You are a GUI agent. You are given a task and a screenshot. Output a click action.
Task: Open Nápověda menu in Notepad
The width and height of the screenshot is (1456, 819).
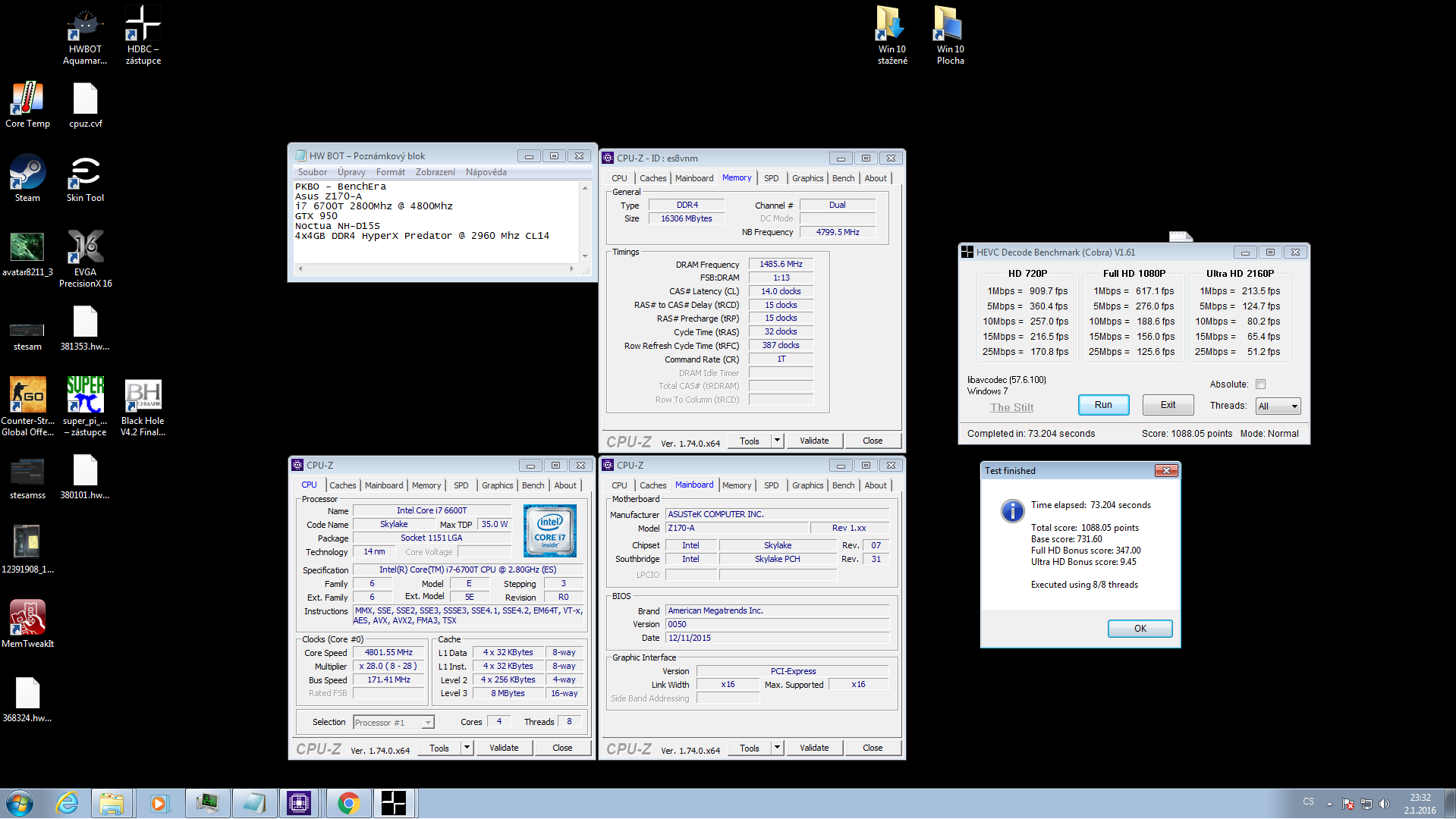click(486, 172)
